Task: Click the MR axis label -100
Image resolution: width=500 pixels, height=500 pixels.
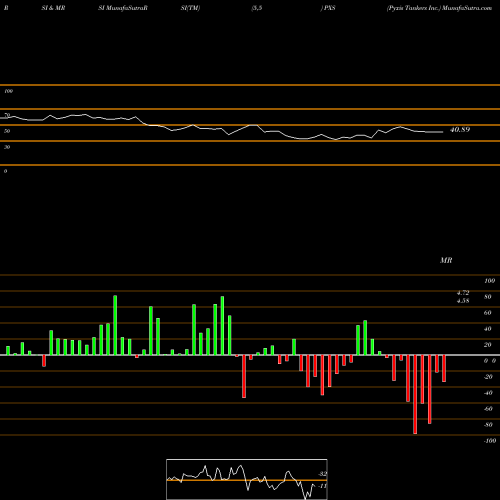Action: pyautogui.click(x=489, y=441)
